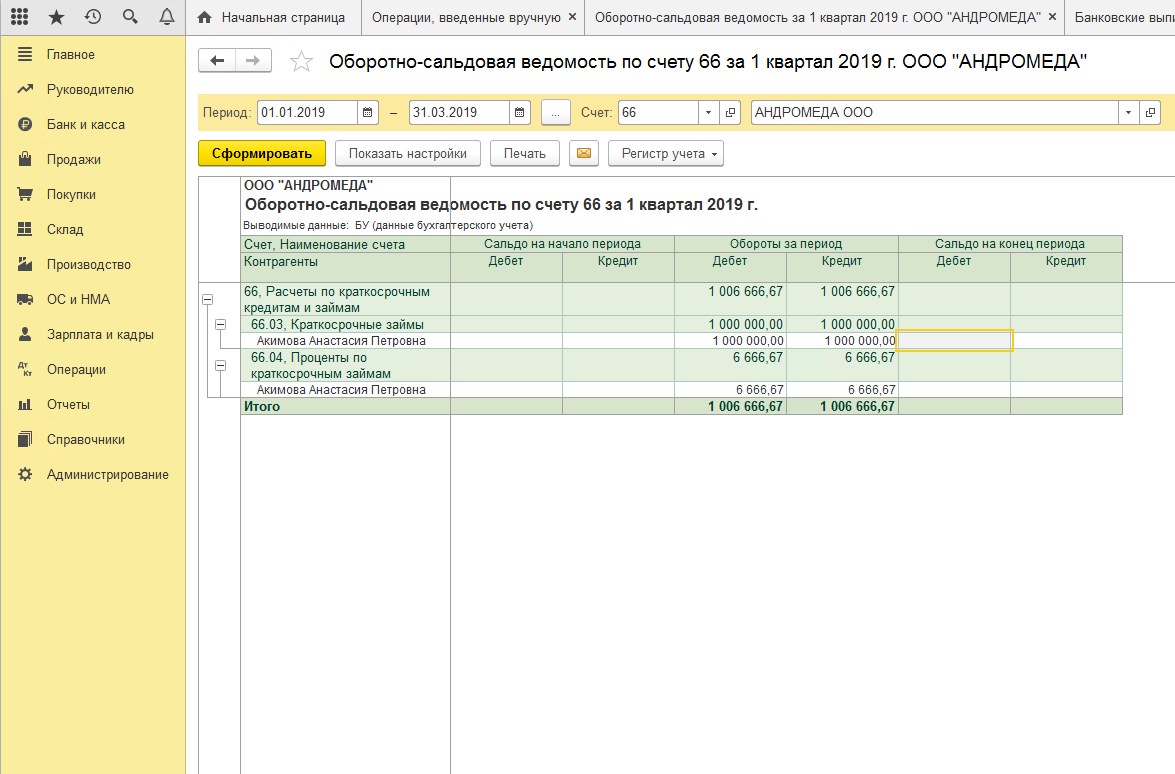Screen dimensions: 1175x774
Task: Open the Favorites star in top toolbar
Action: pos(56,16)
